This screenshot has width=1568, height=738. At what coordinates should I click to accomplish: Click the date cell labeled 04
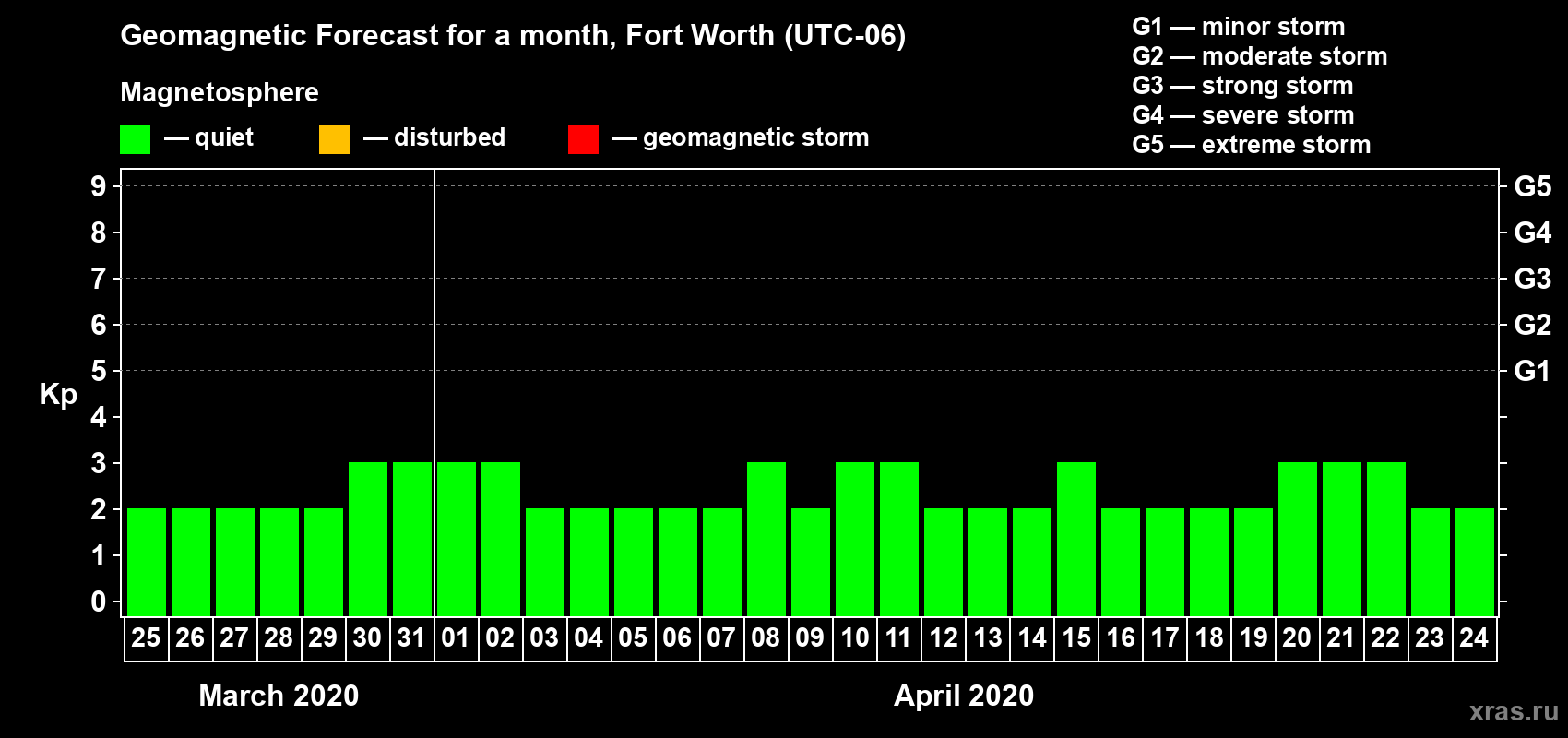click(588, 638)
